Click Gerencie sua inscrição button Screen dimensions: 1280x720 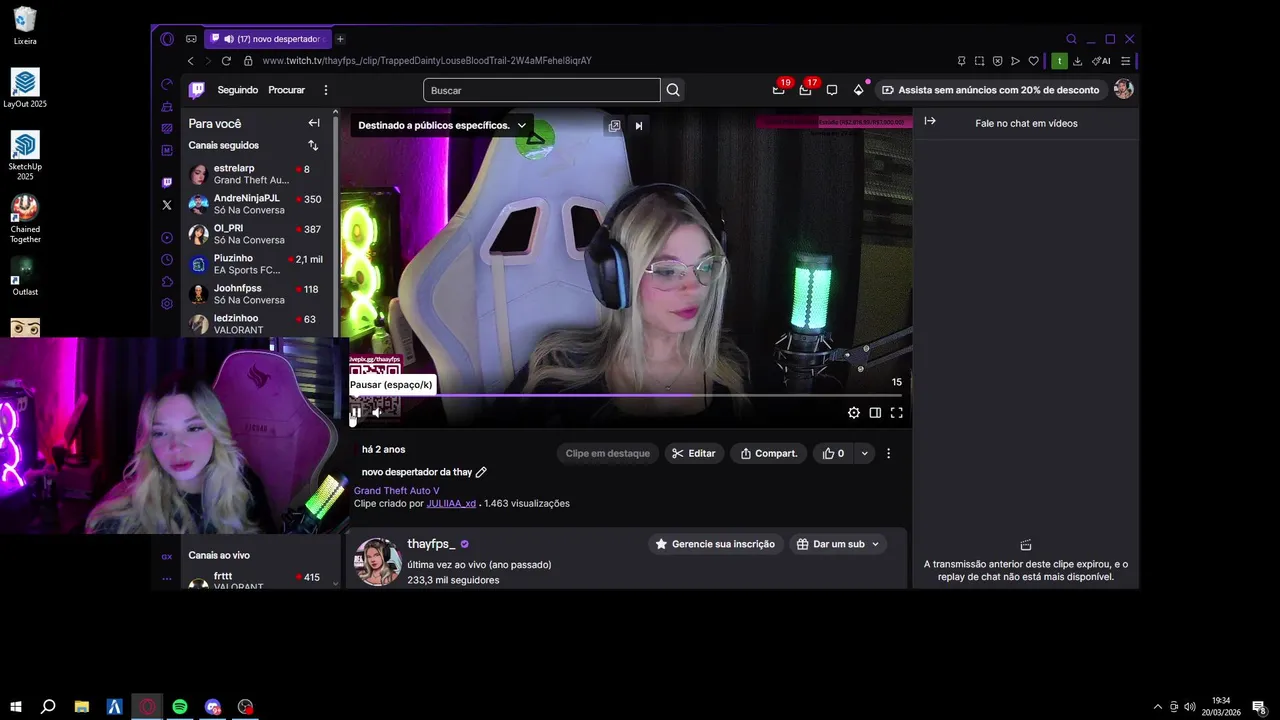pos(715,544)
